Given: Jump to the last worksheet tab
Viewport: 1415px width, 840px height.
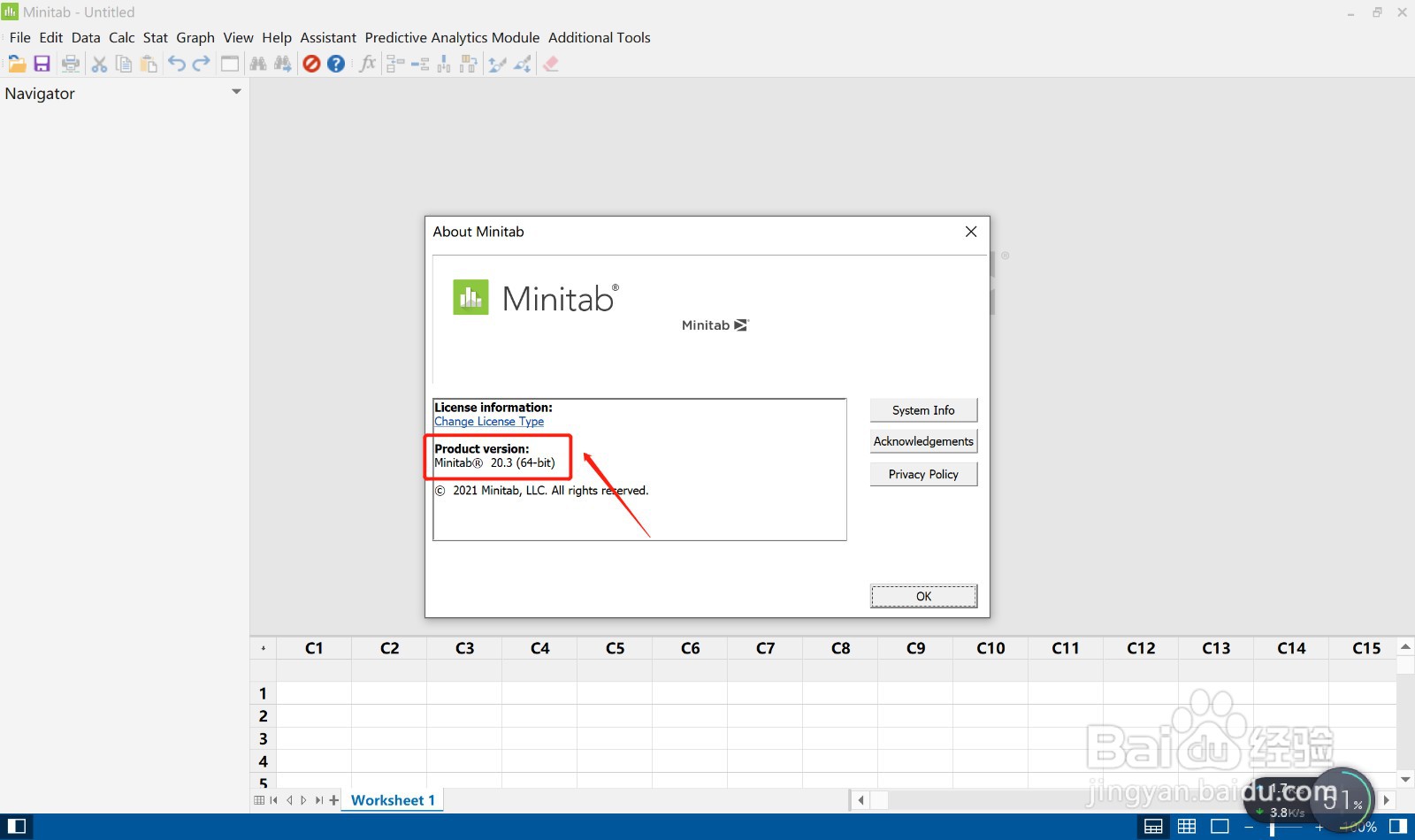Looking at the screenshot, I should tap(318, 800).
